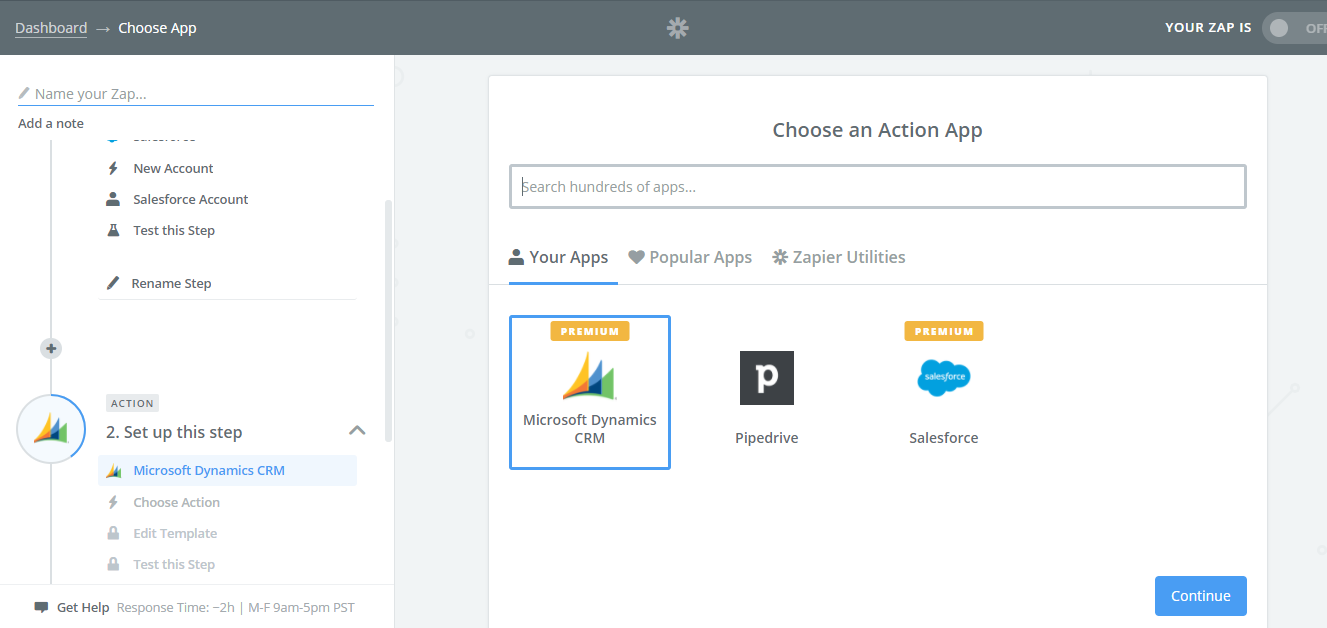Click the person icon next to Salesforce Account
1327x628 pixels.
click(113, 199)
